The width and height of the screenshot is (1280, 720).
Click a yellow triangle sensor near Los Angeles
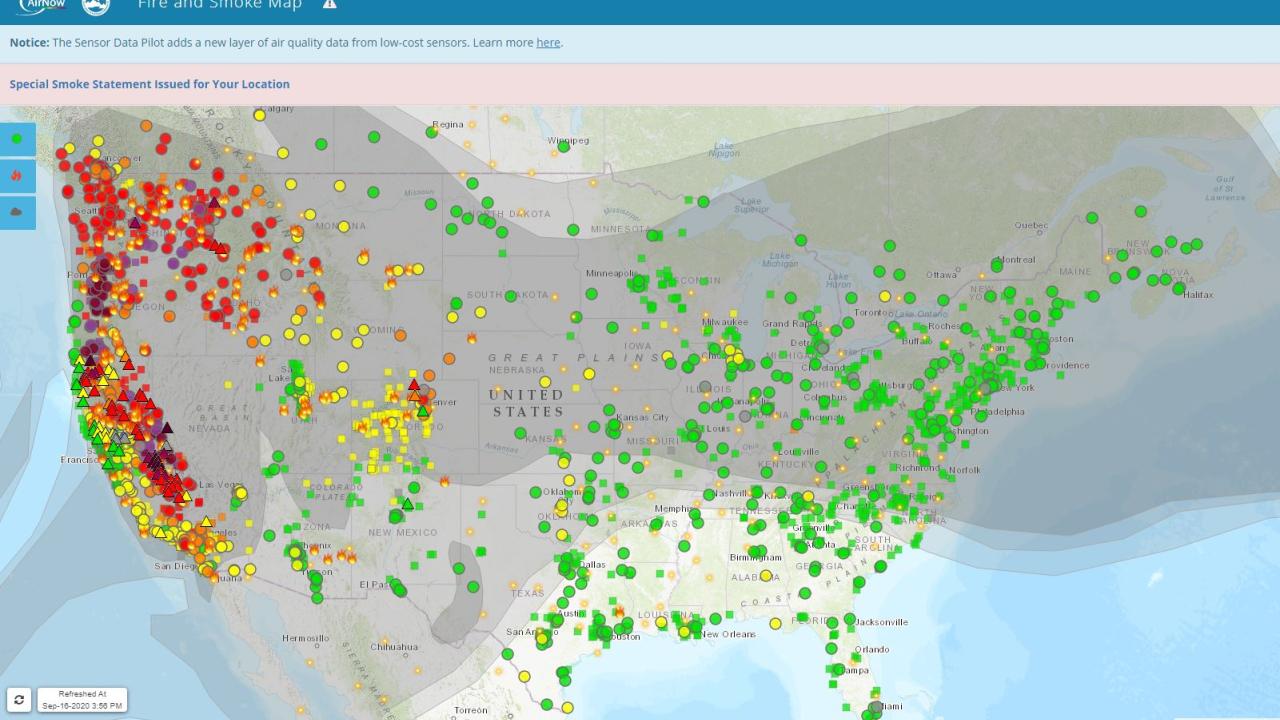pos(206,522)
